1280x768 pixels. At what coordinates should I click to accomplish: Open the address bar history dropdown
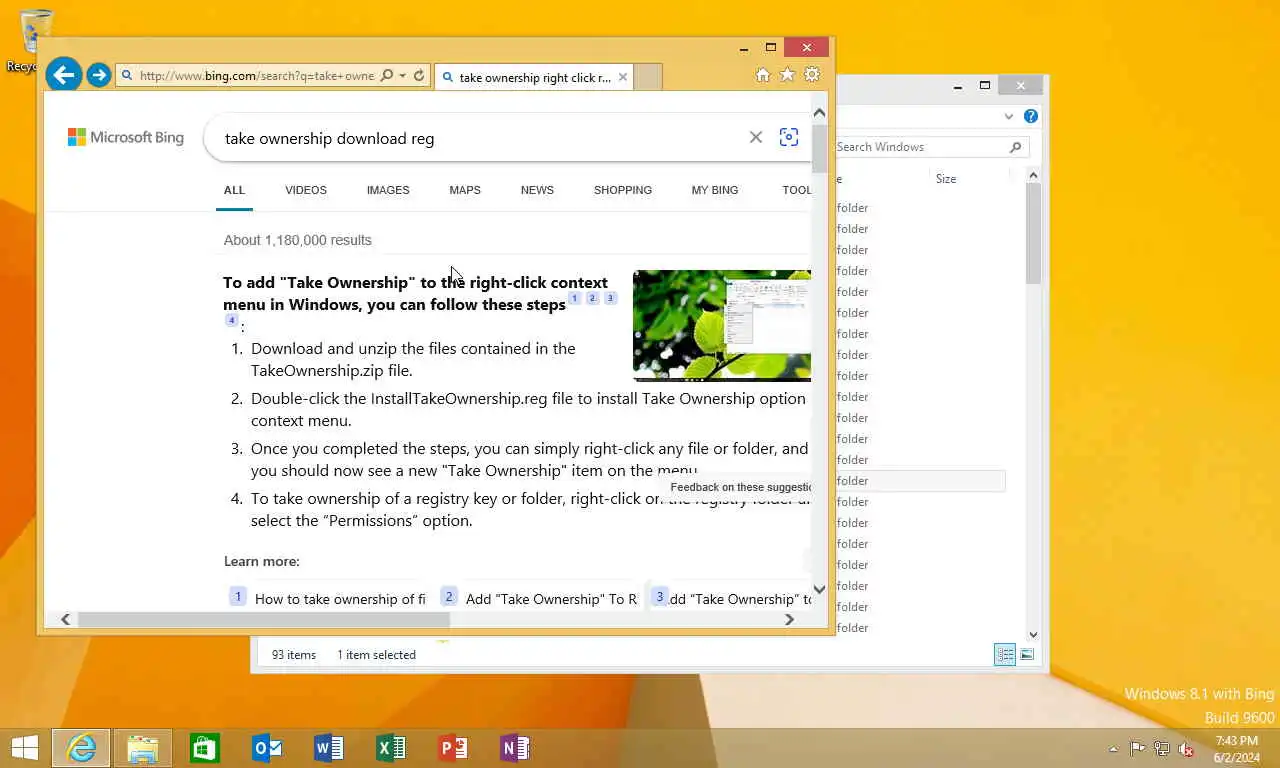point(402,75)
